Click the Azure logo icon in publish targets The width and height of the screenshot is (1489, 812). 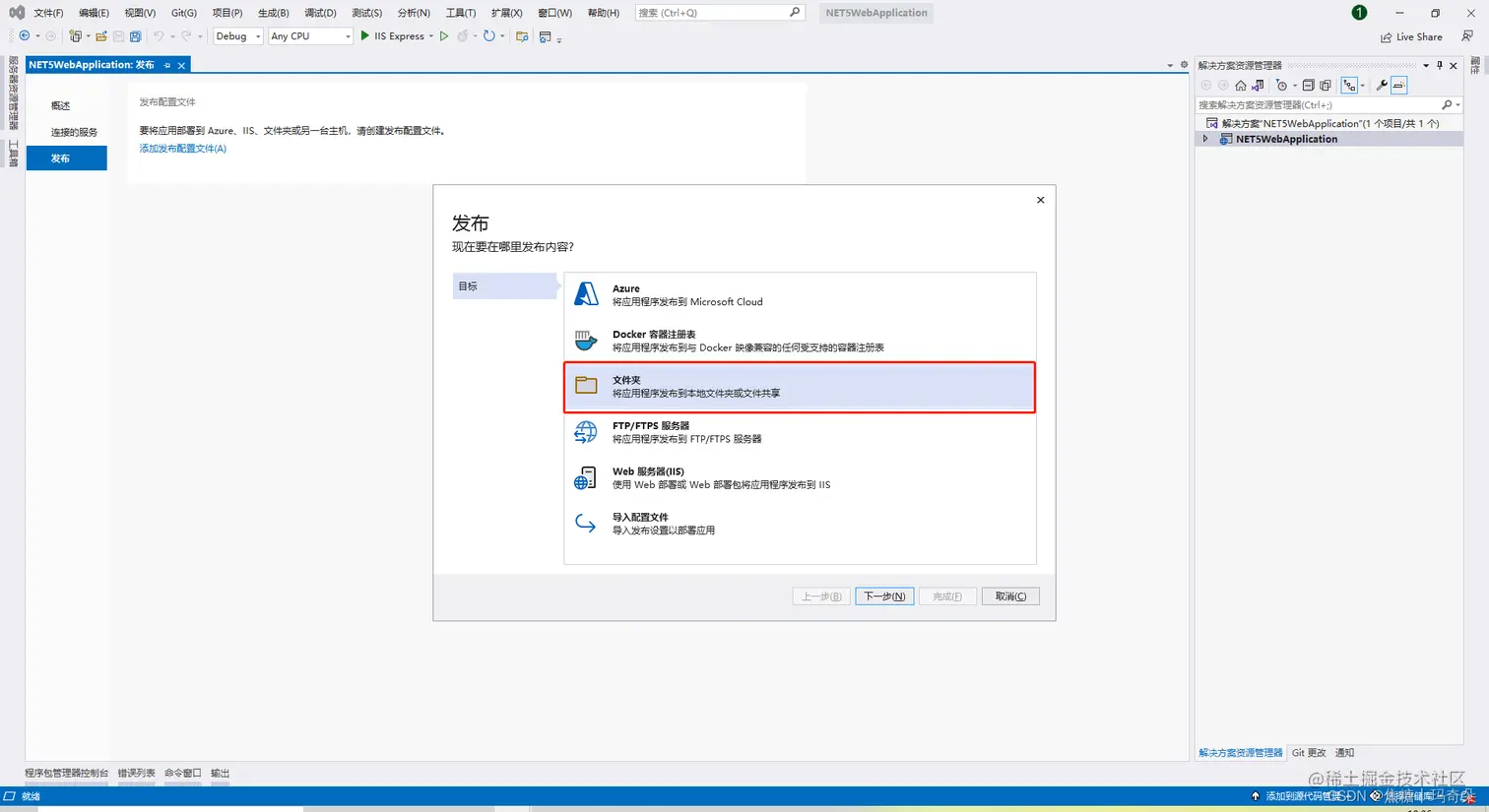(586, 294)
